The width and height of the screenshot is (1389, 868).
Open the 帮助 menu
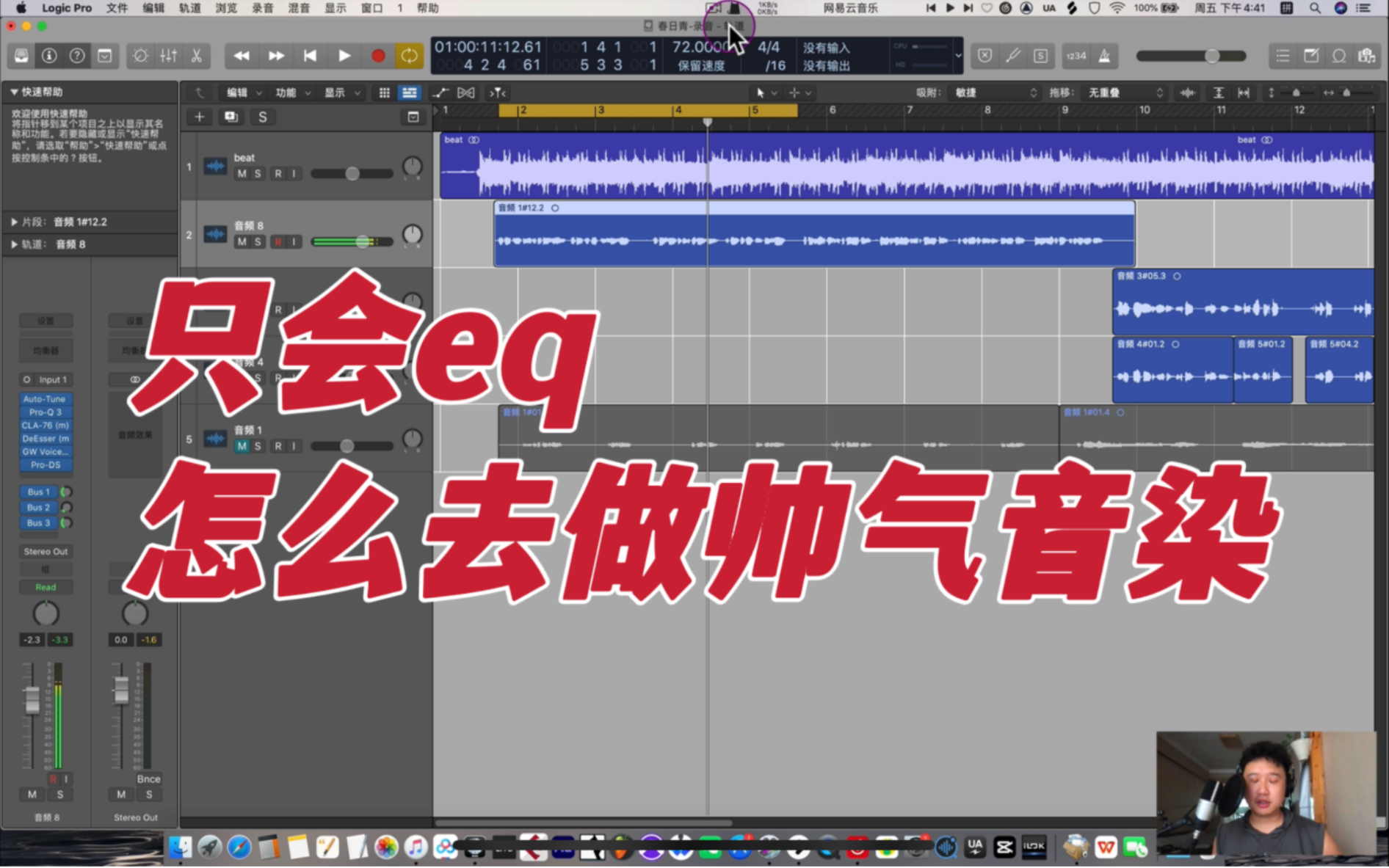pyautogui.click(x=427, y=8)
